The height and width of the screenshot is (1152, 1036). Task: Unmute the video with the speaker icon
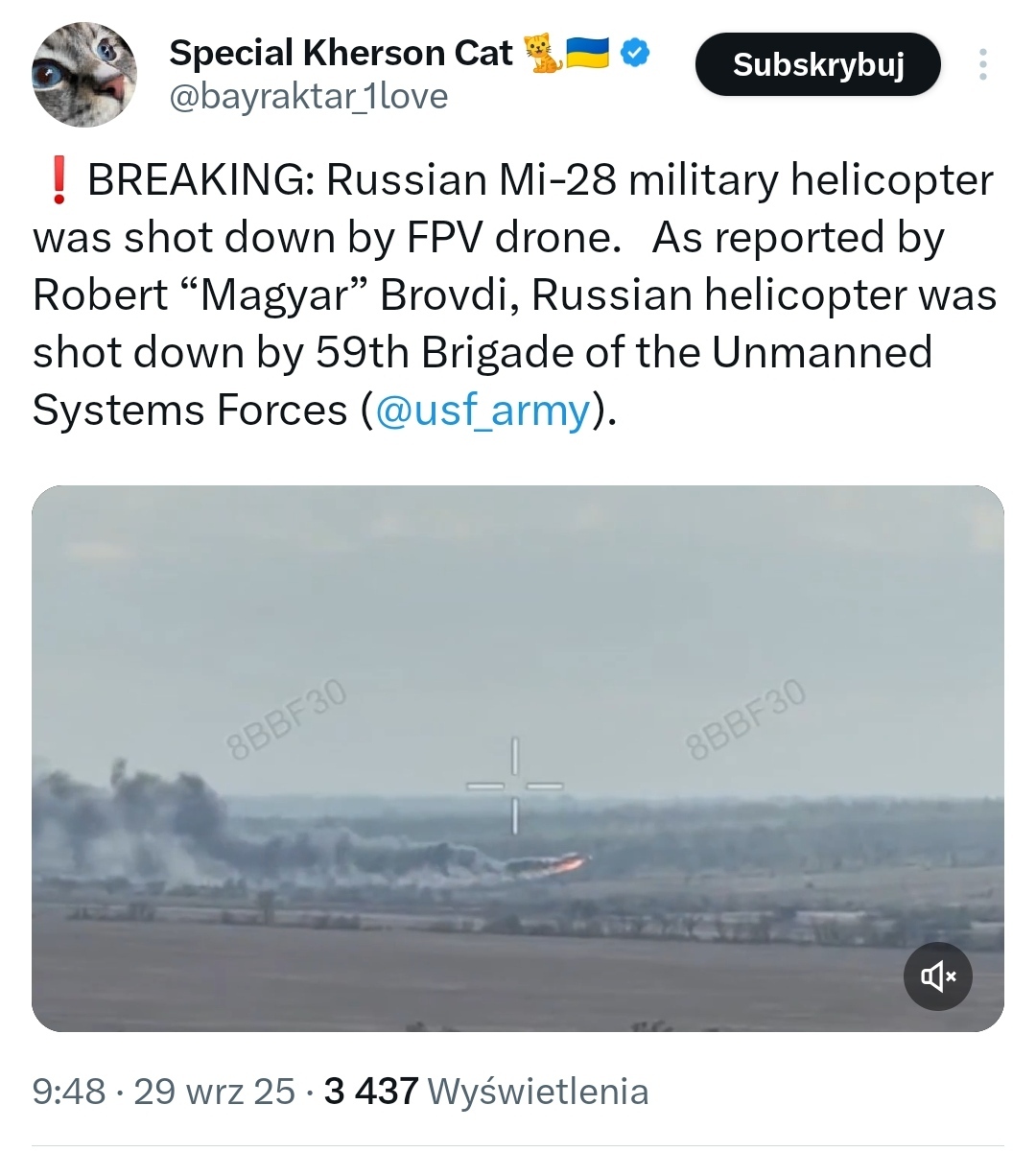pos(937,976)
